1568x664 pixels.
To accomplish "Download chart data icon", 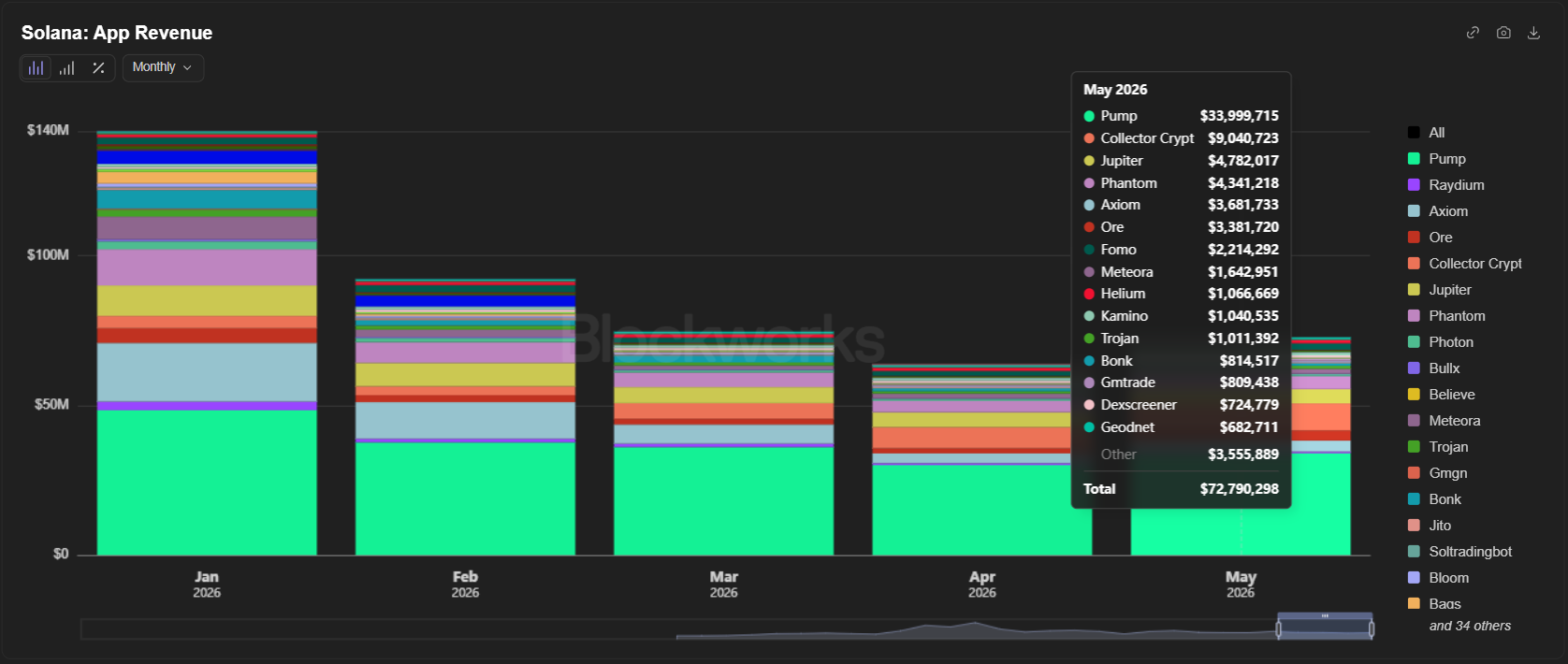I will click(1533, 33).
